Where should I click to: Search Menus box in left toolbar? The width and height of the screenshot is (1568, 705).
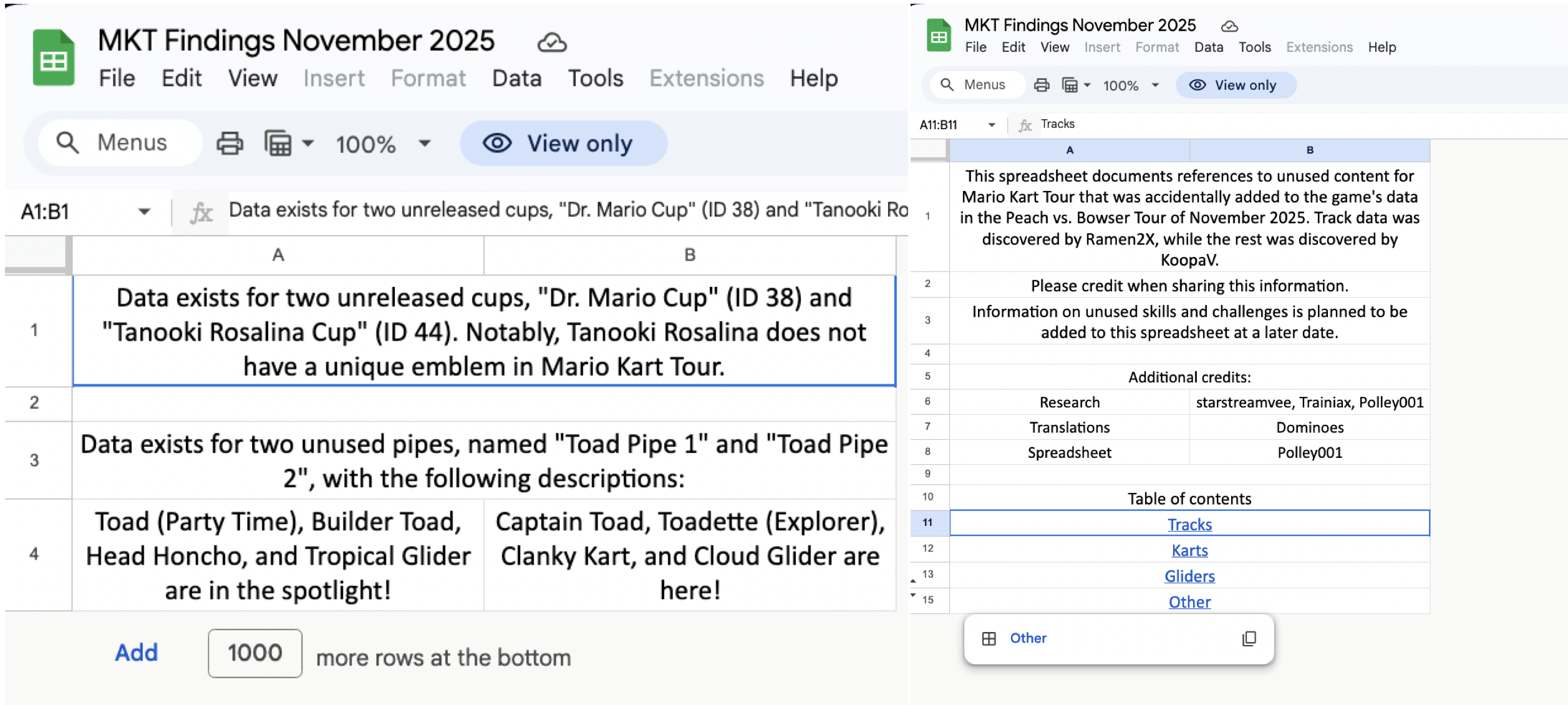click(x=120, y=143)
